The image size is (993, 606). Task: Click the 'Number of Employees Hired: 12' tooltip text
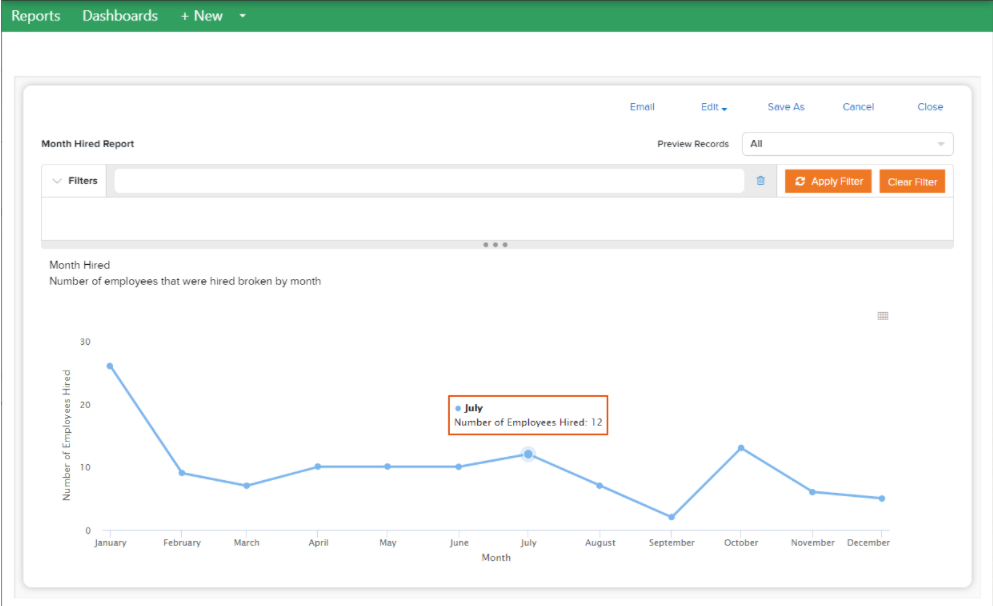(x=528, y=422)
